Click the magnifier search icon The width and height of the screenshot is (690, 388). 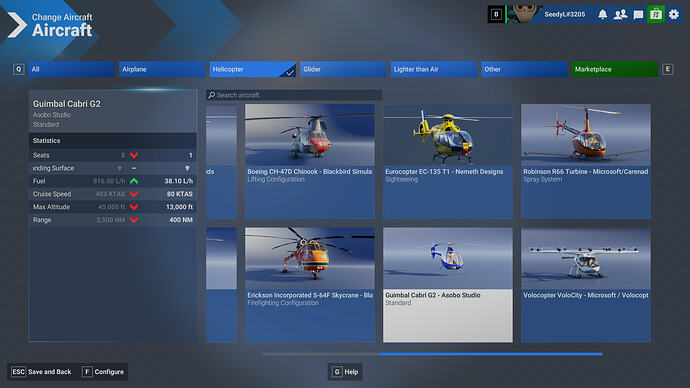(212, 95)
